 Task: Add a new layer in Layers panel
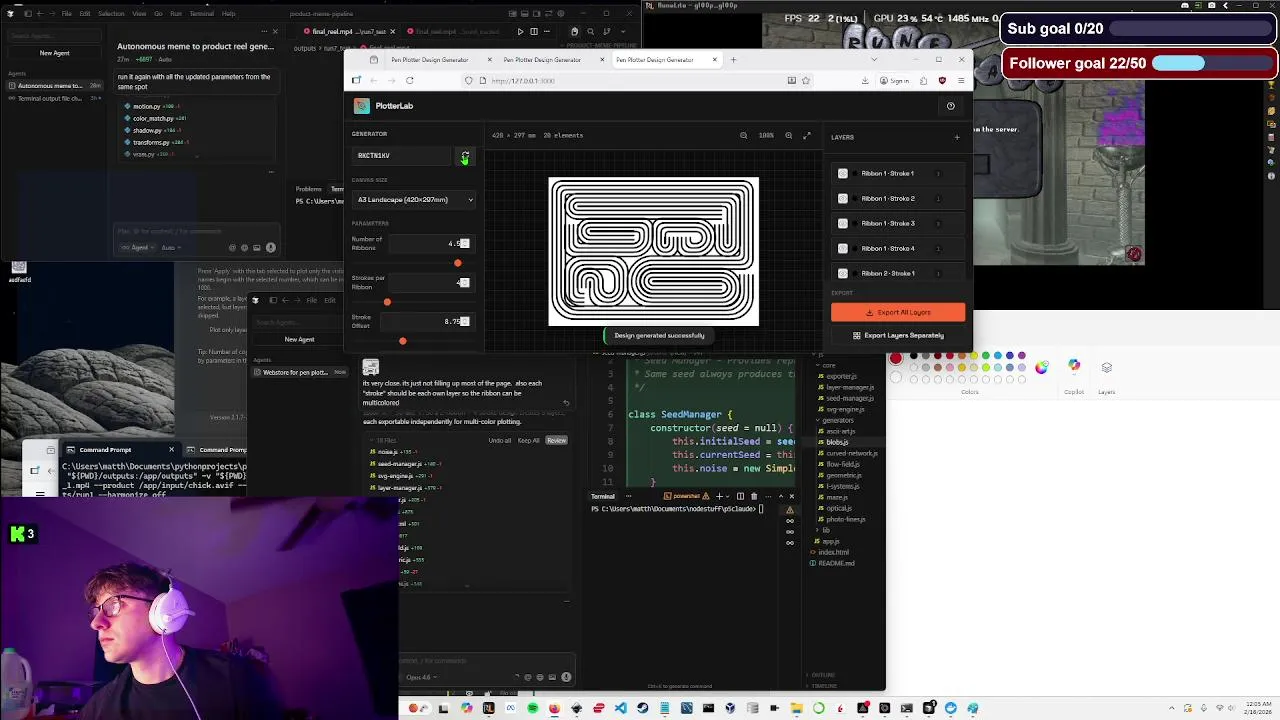coord(956,137)
